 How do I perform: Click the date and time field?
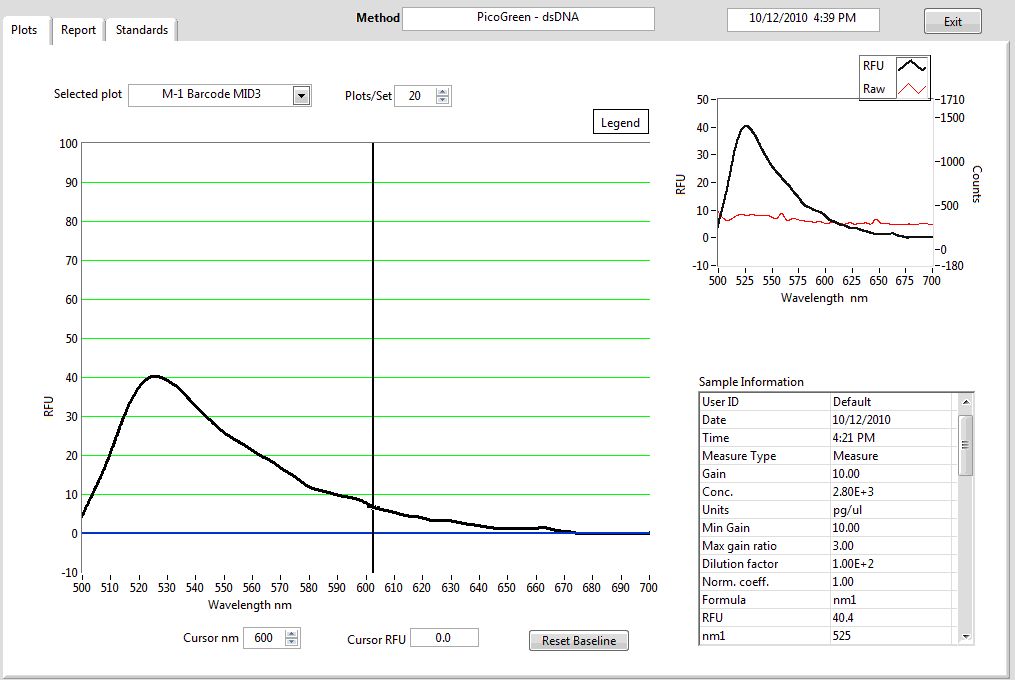click(x=803, y=19)
